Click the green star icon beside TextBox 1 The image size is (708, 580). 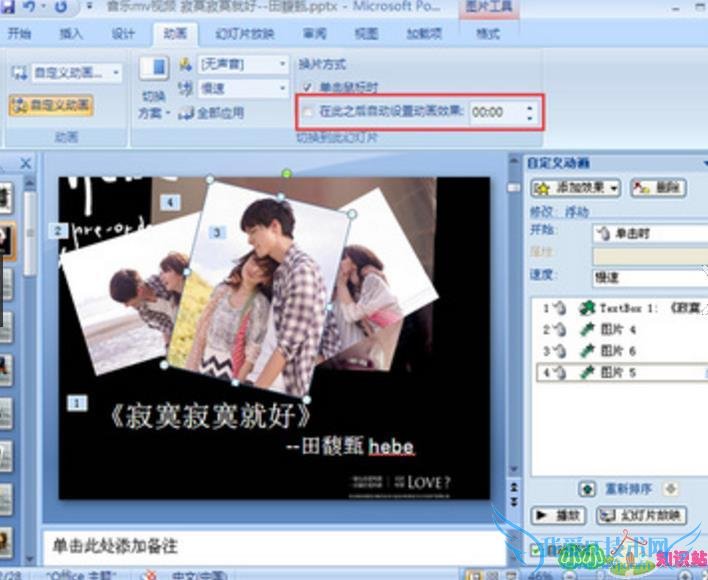(x=587, y=308)
